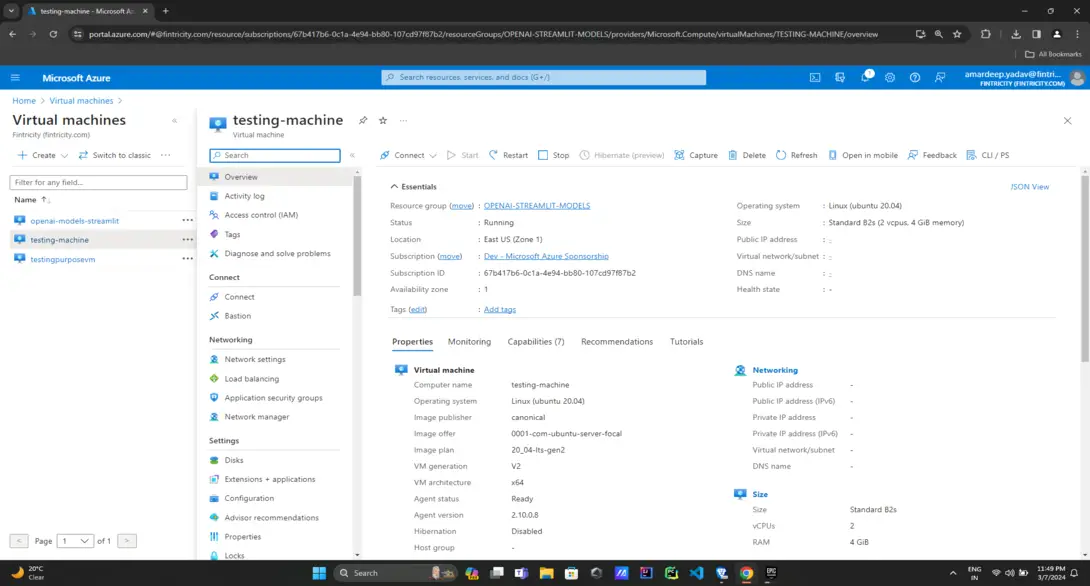Open page number dropdown
This screenshot has width=1090, height=586.
click(75, 541)
